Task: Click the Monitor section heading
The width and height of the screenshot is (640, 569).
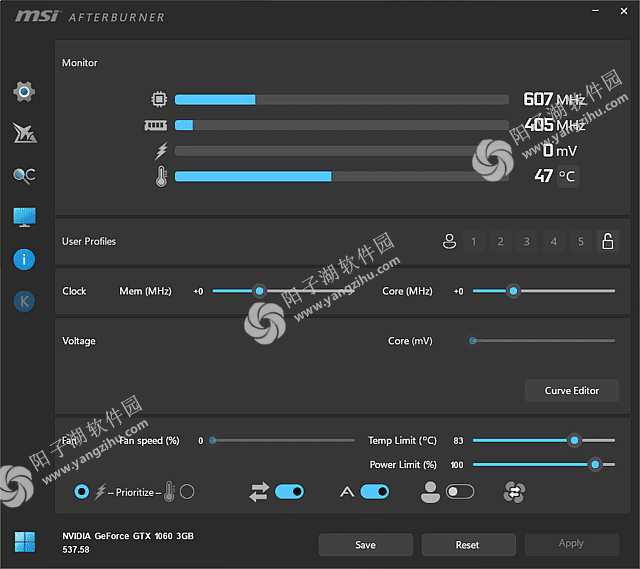Action: tap(80, 63)
